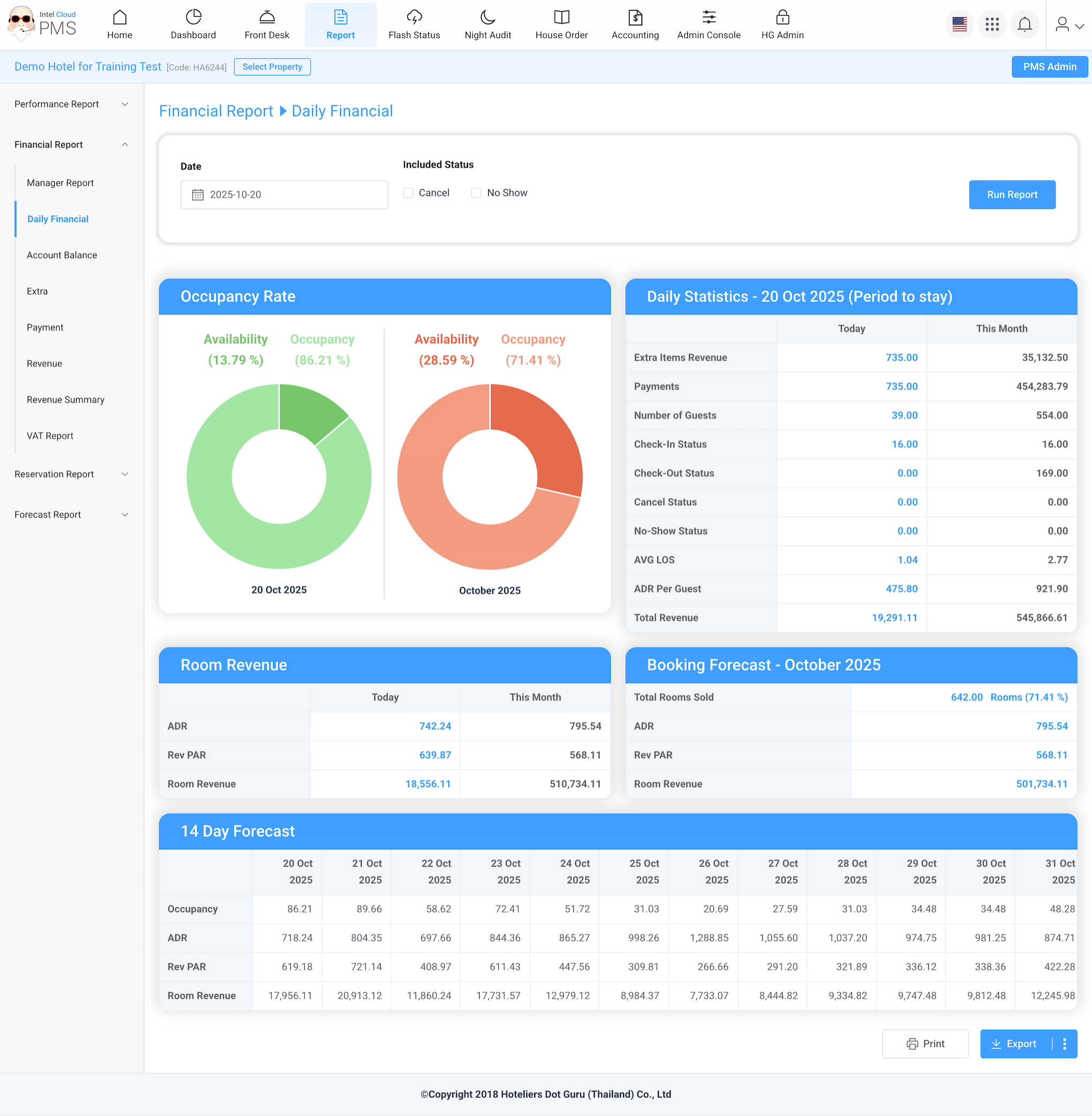
Task: Open the Night Audit moon icon
Action: point(487,17)
